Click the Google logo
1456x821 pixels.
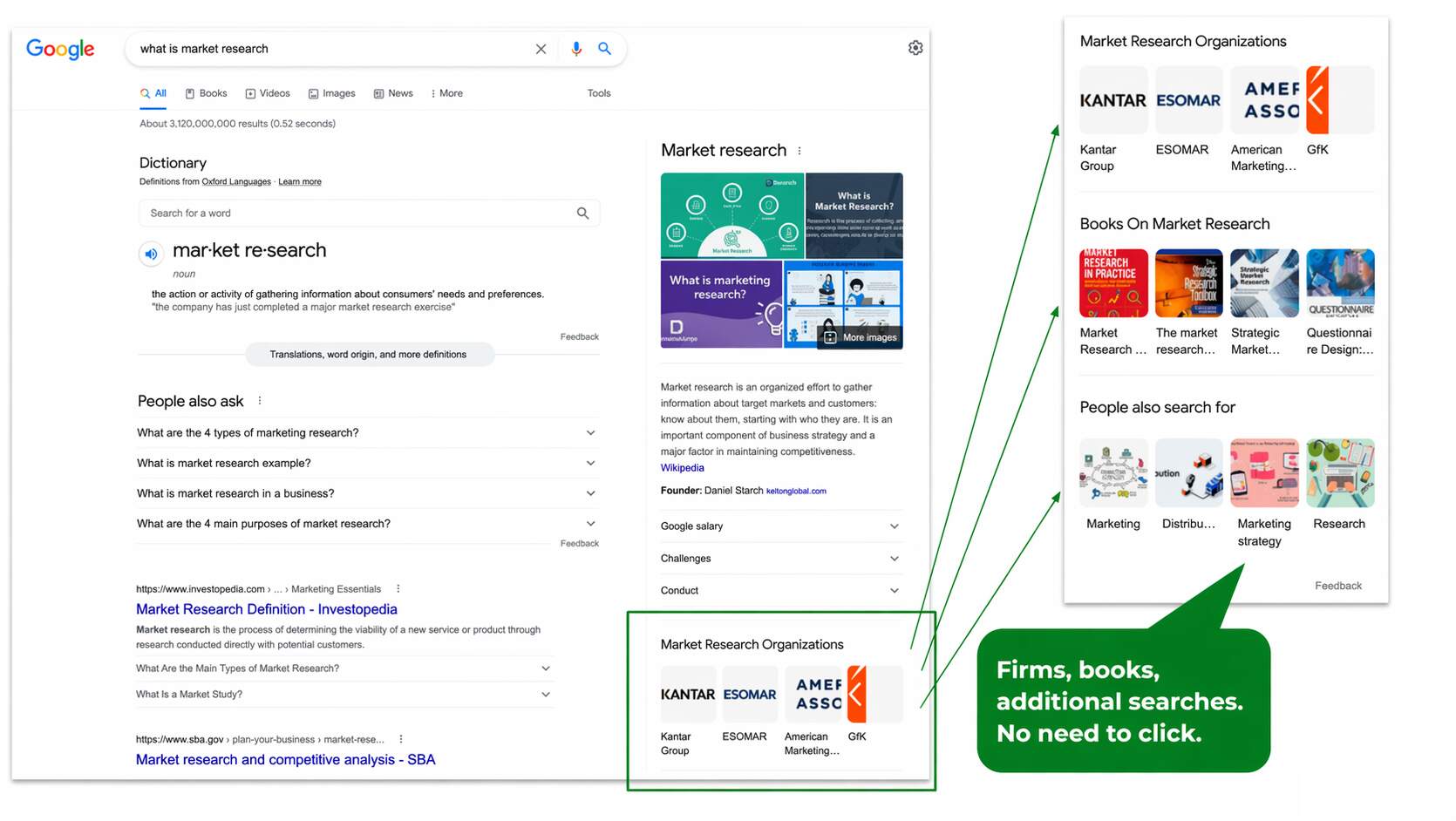[60, 49]
